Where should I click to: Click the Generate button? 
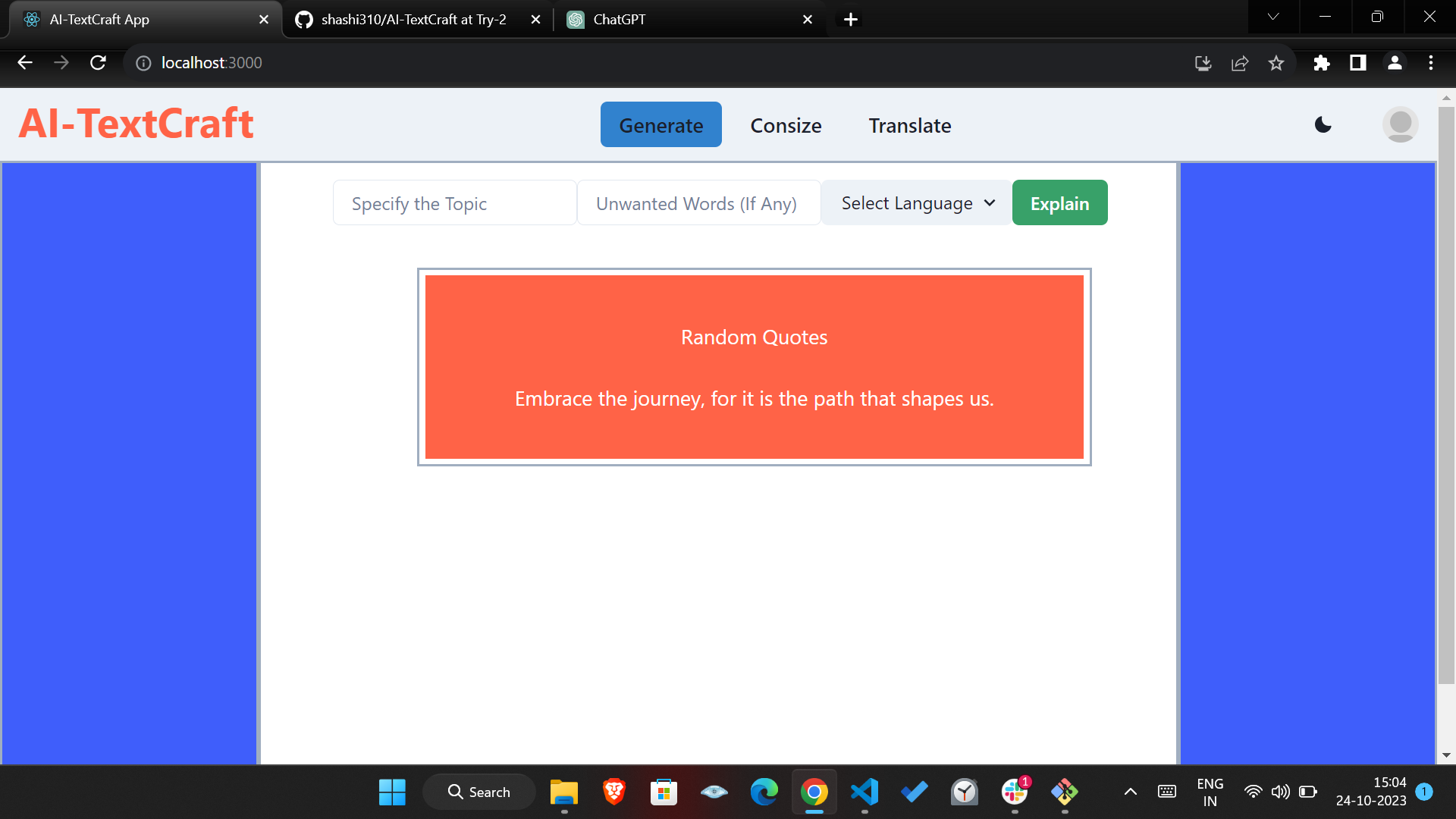(661, 126)
